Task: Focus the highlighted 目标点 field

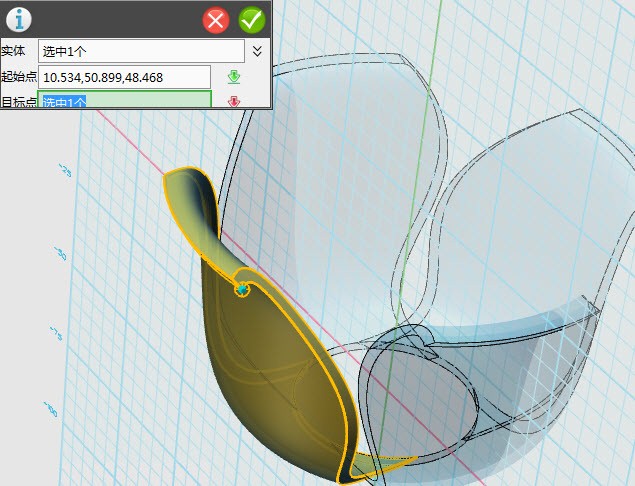Action: (x=124, y=101)
